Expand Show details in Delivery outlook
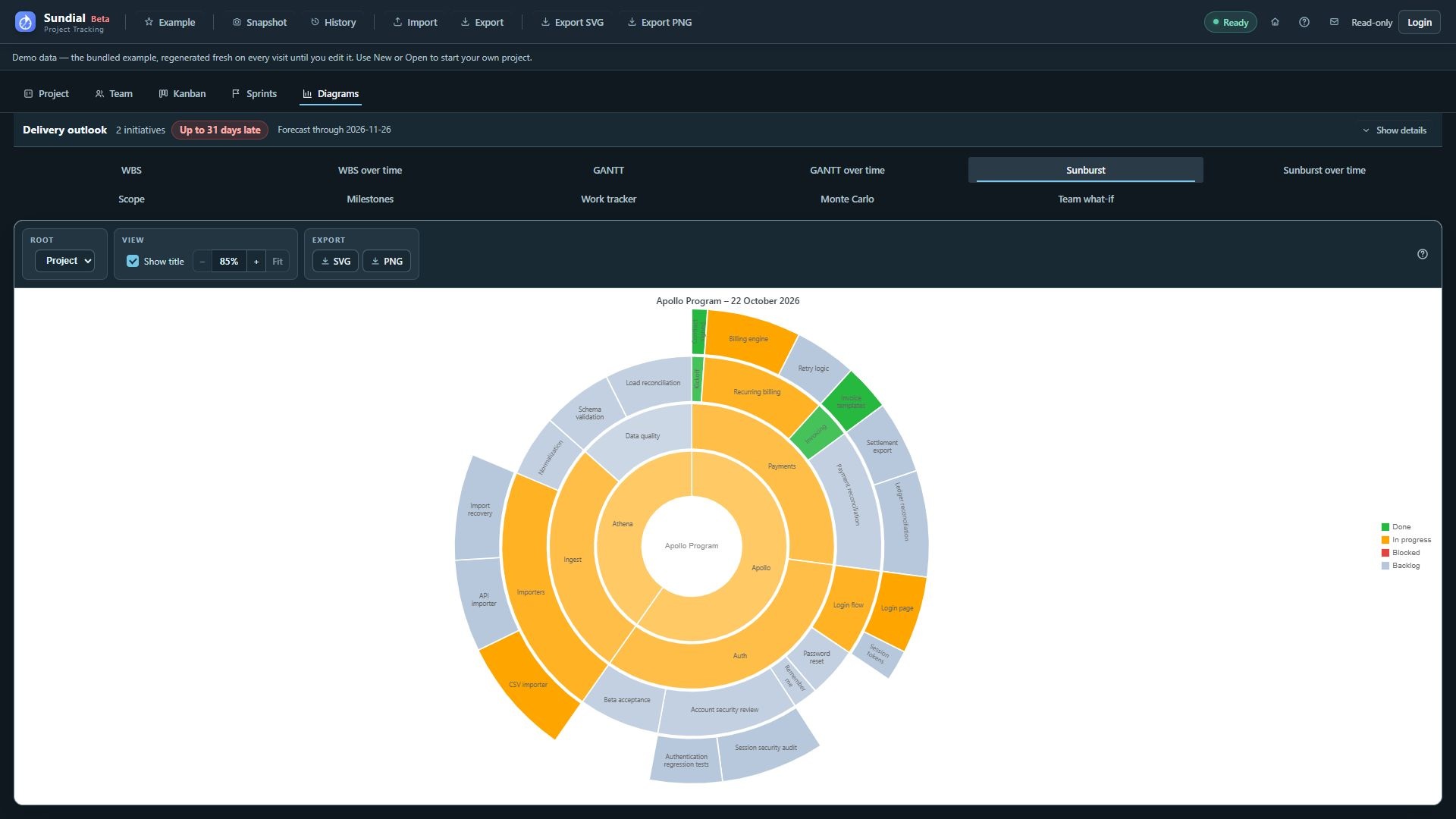This screenshot has width=1456, height=819. pyautogui.click(x=1394, y=130)
